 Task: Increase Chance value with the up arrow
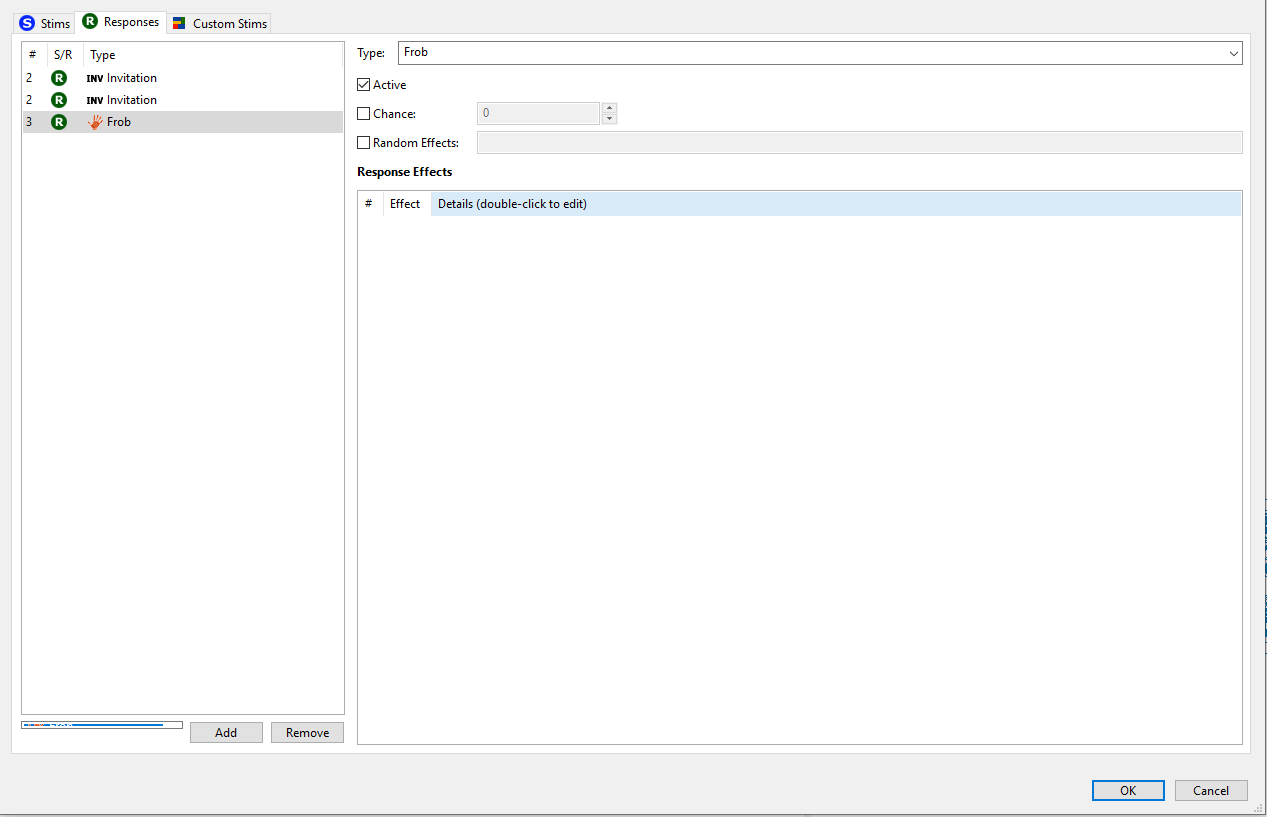609,108
